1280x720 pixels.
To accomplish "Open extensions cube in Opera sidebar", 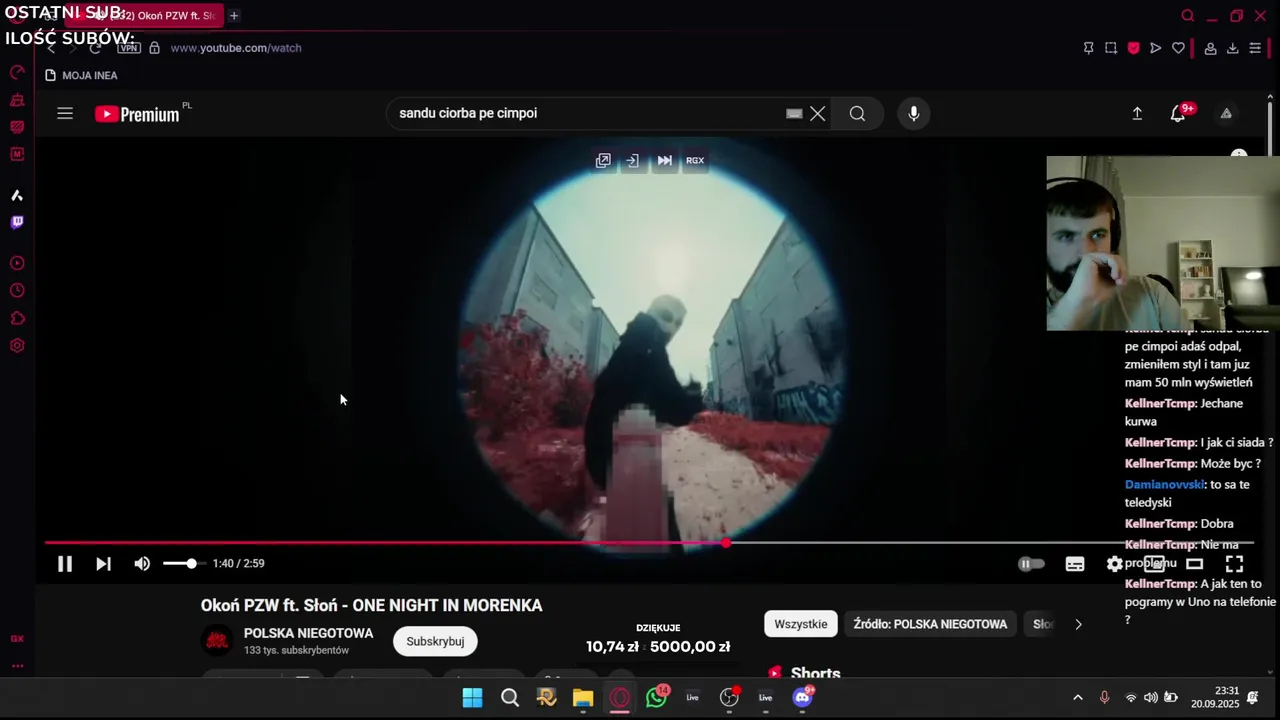I will [17, 319].
